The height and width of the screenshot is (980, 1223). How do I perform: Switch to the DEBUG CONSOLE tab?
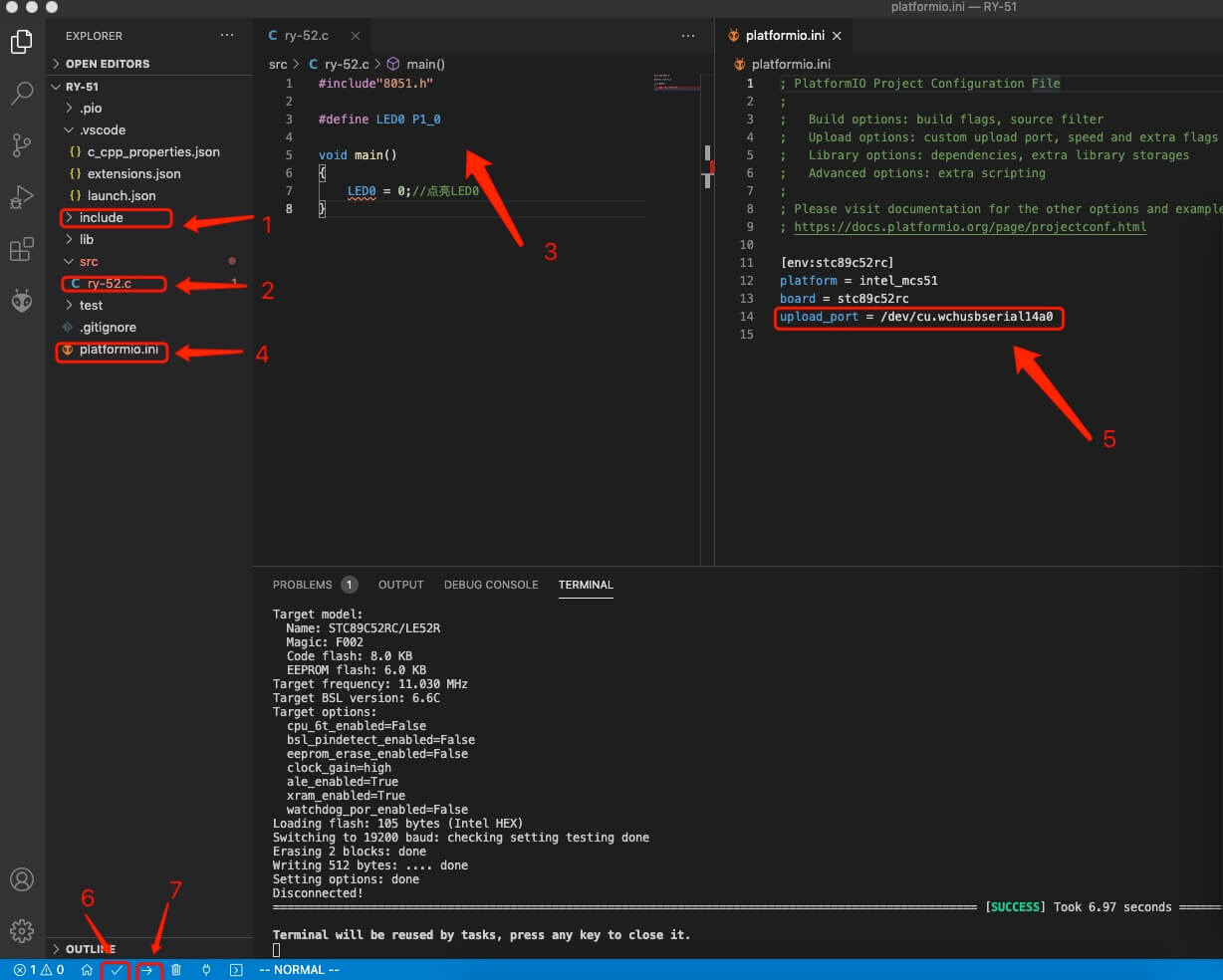click(490, 585)
